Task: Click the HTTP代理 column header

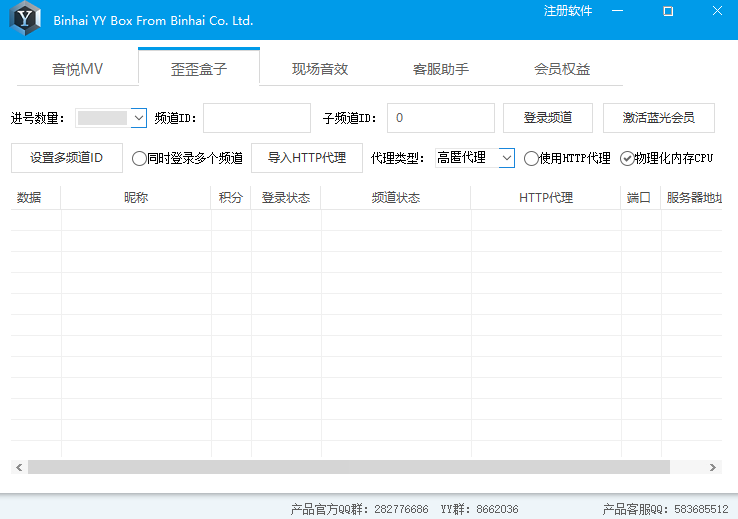Action: pyautogui.click(x=546, y=198)
